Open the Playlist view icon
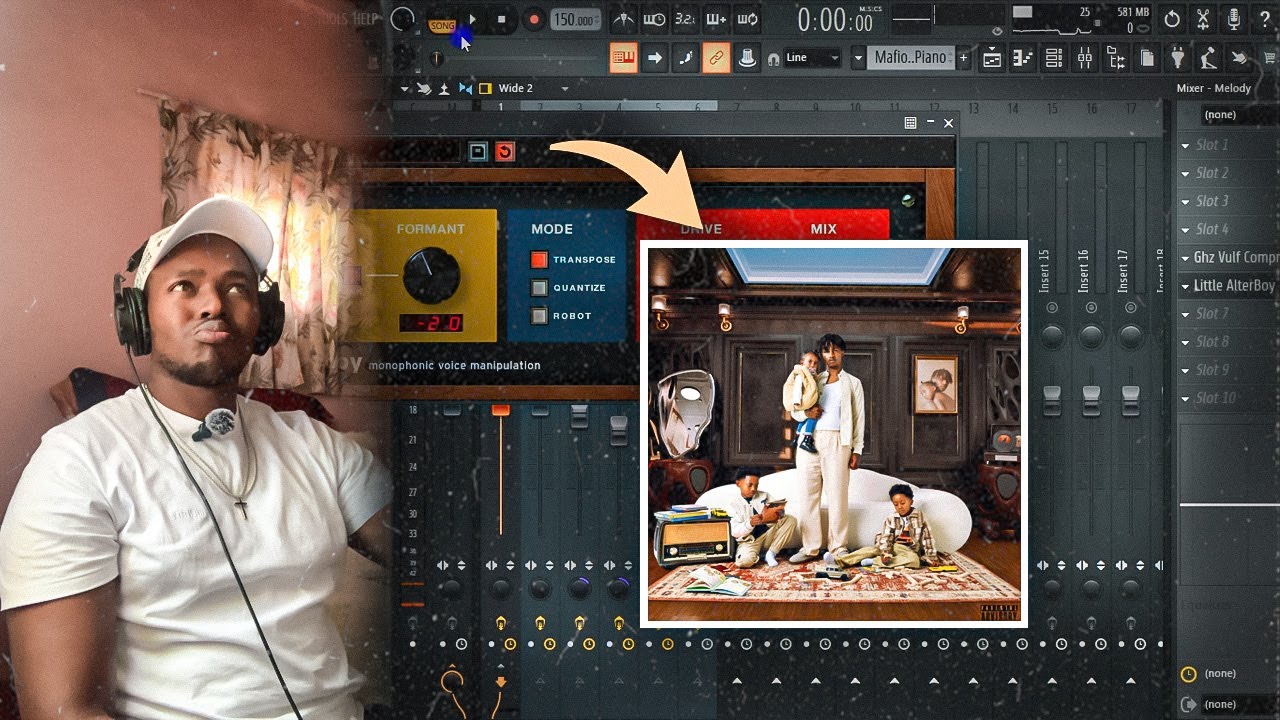This screenshot has width=1280, height=720. pos(992,59)
